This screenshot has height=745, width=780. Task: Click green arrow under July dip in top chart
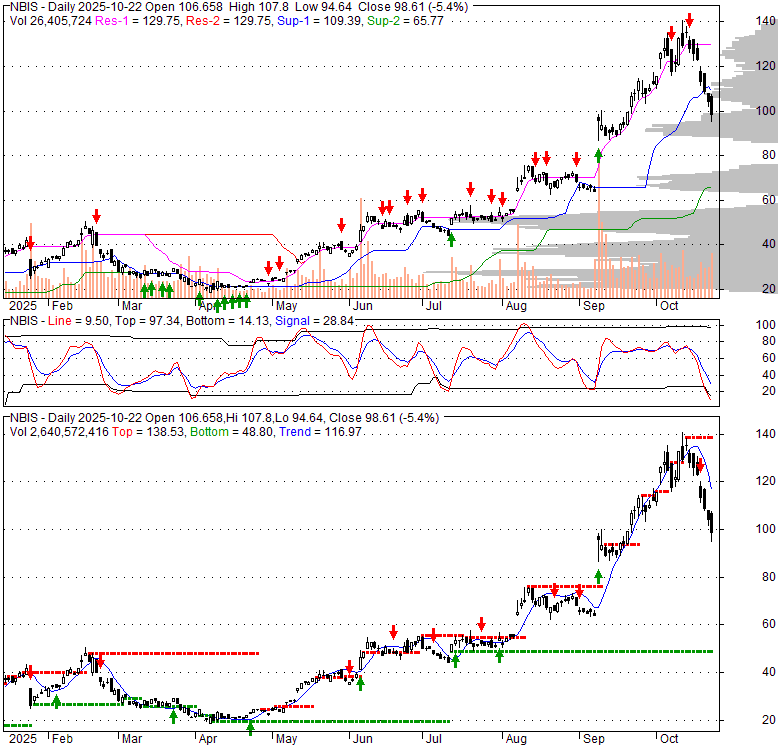click(451, 238)
